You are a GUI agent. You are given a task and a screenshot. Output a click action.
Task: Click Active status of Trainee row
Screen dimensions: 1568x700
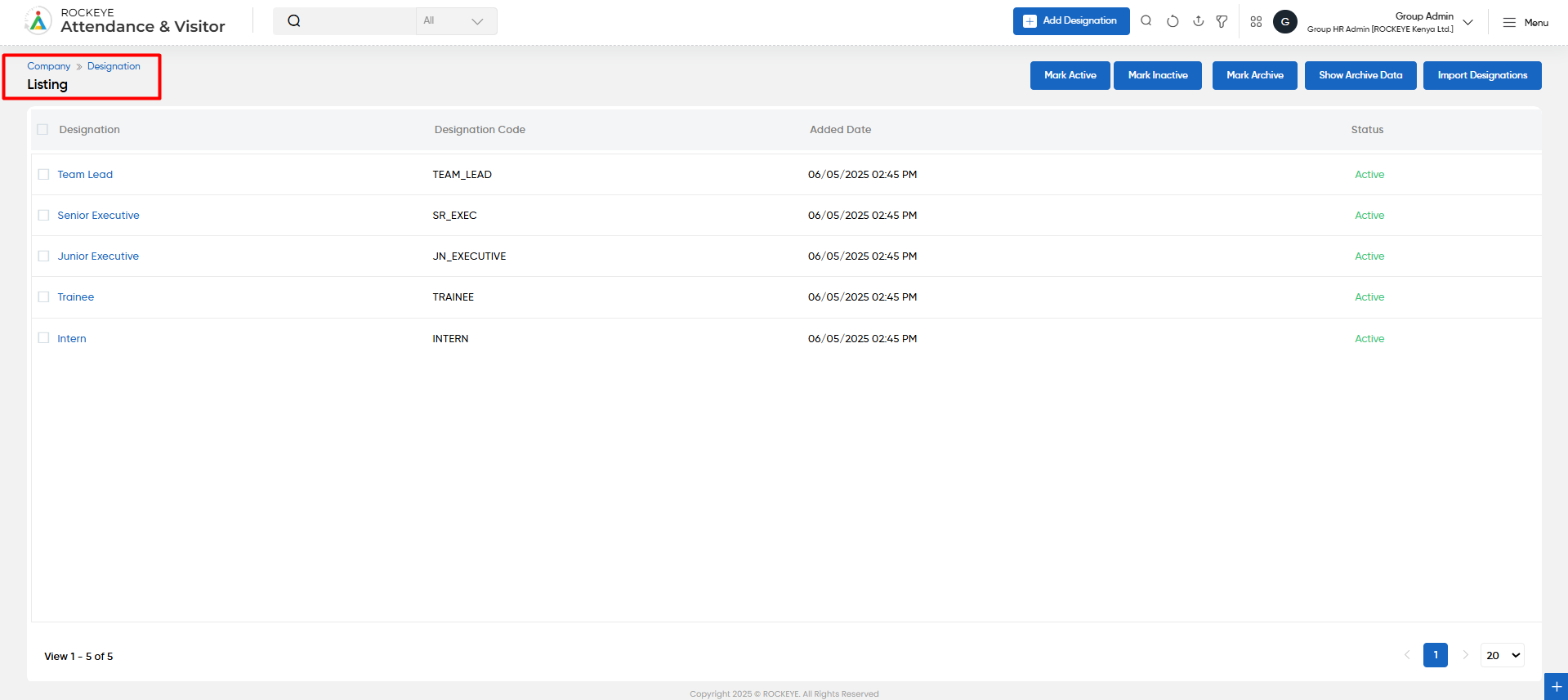coord(1369,296)
